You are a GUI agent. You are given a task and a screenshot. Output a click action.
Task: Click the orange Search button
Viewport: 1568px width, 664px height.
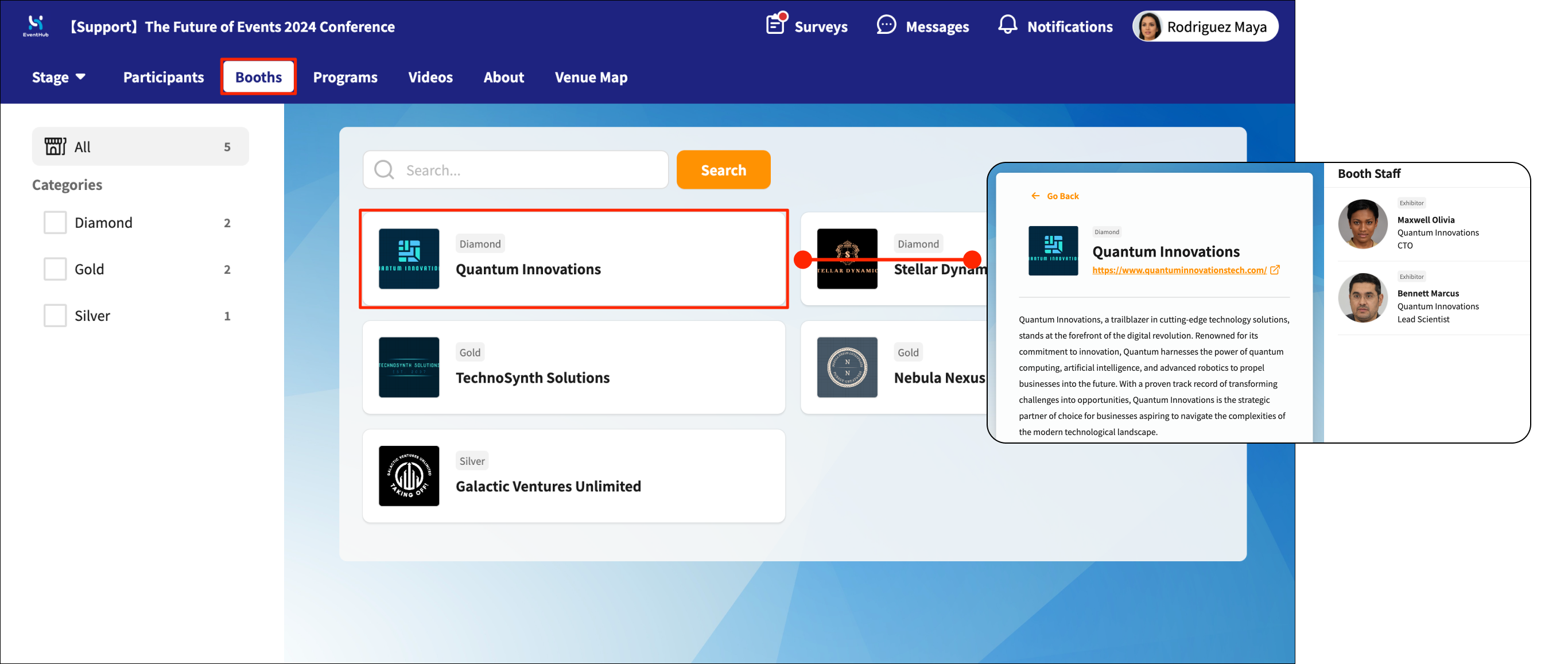click(x=723, y=170)
